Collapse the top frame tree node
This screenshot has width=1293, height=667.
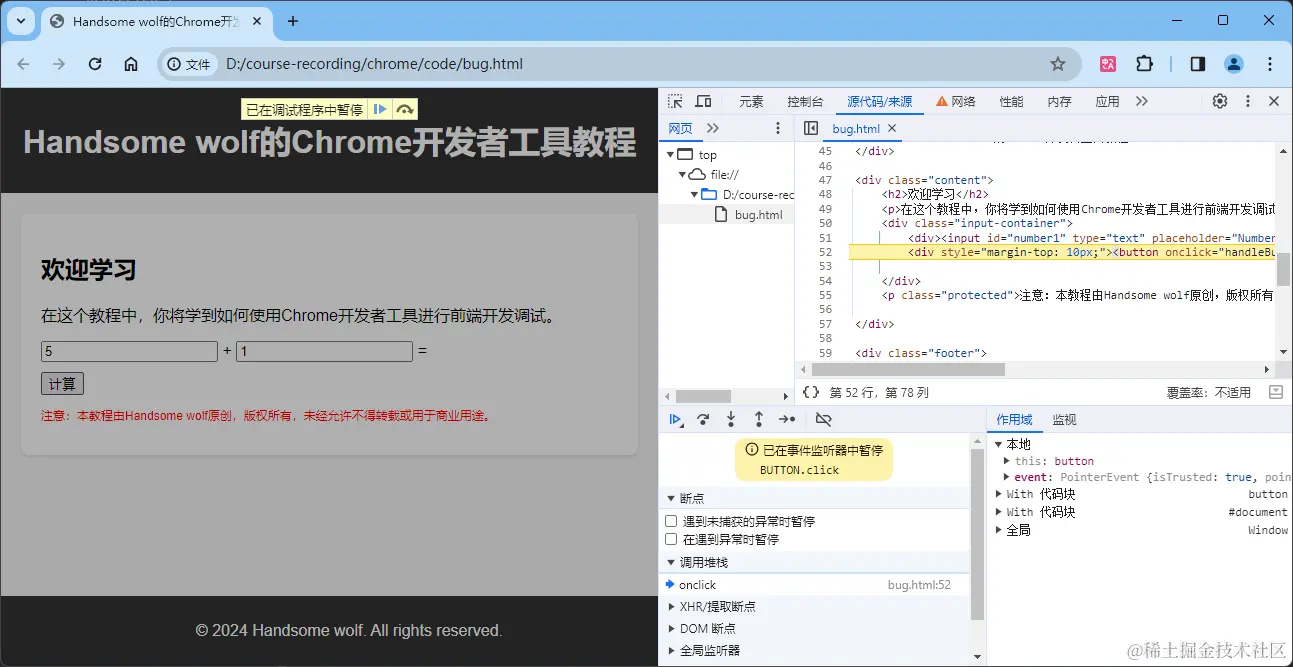[671, 155]
